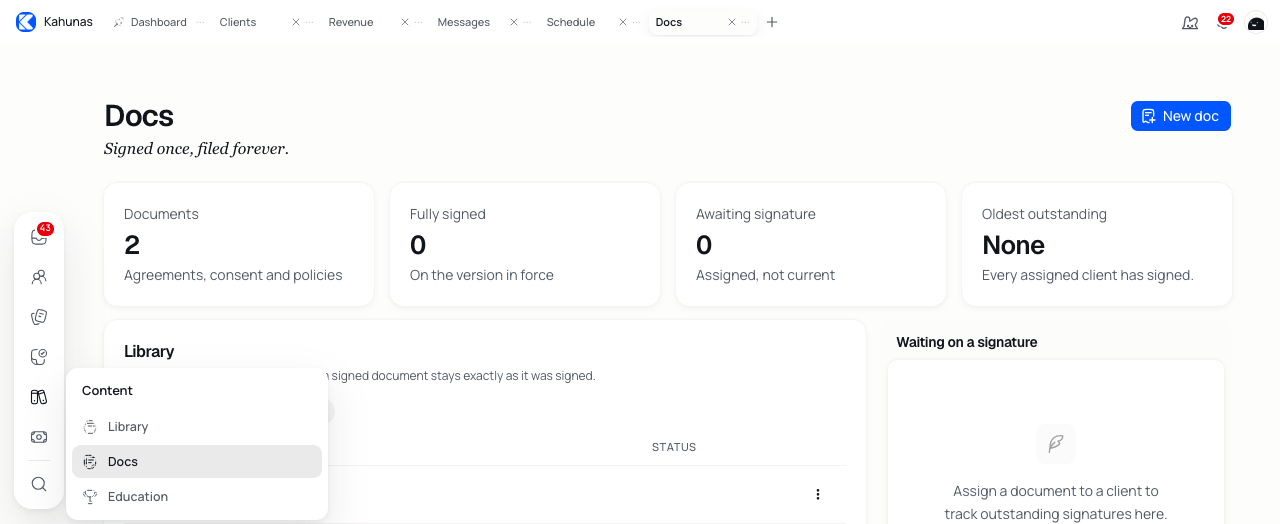1280x524 pixels.
Task: Click the STATUS column header
Action: (x=674, y=447)
